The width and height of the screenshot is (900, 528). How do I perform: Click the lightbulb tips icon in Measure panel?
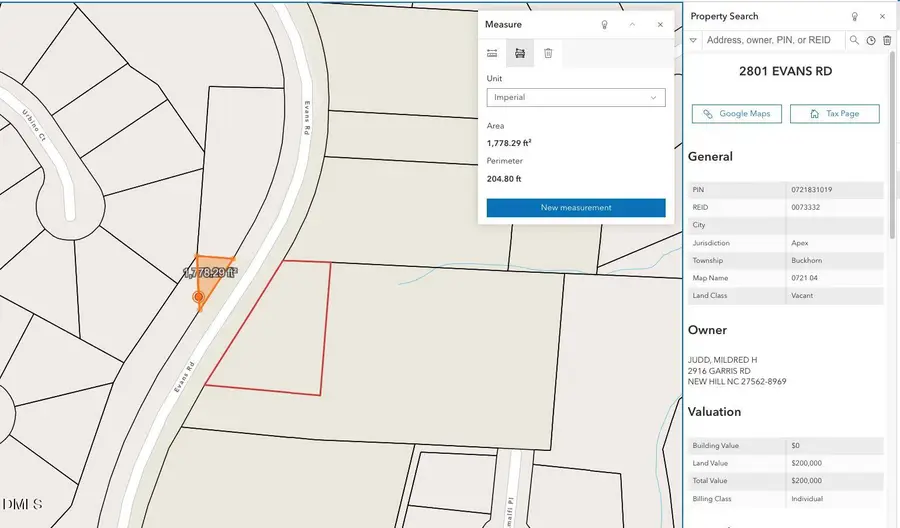click(604, 24)
